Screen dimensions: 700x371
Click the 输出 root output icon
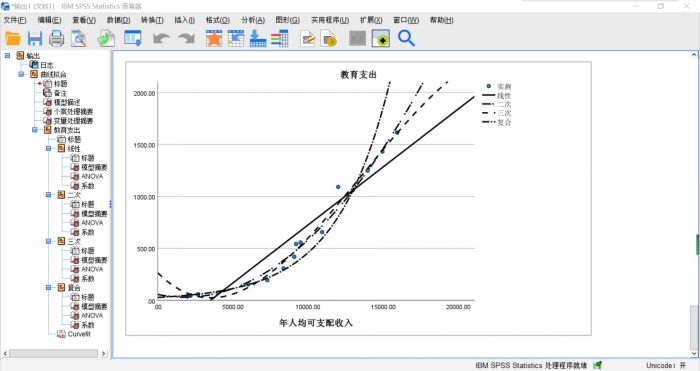[x=20, y=55]
